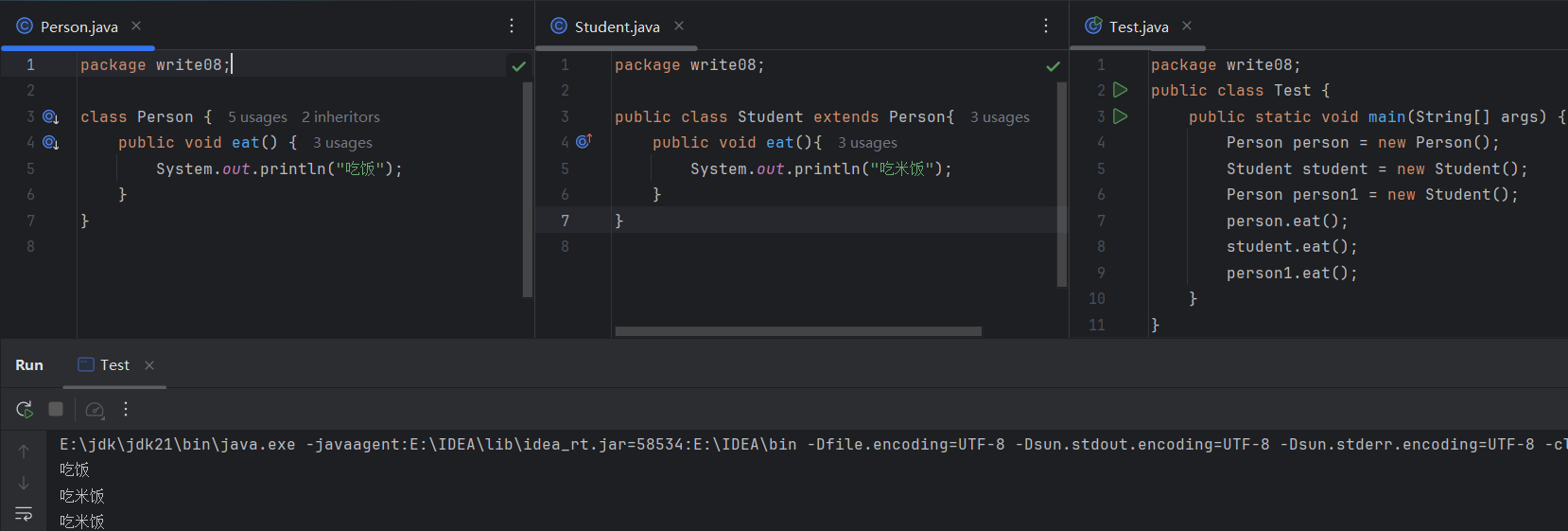Image resolution: width=1568 pixels, height=531 pixels.
Task: Click the horizontal scrollbar in Student.java editor
Action: [798, 331]
